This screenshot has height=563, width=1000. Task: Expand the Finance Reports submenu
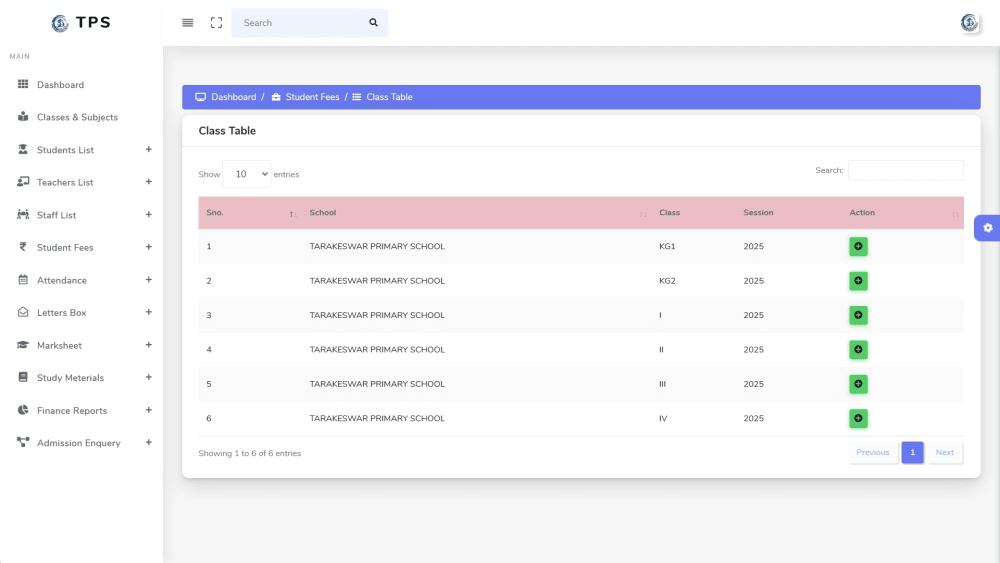point(149,410)
